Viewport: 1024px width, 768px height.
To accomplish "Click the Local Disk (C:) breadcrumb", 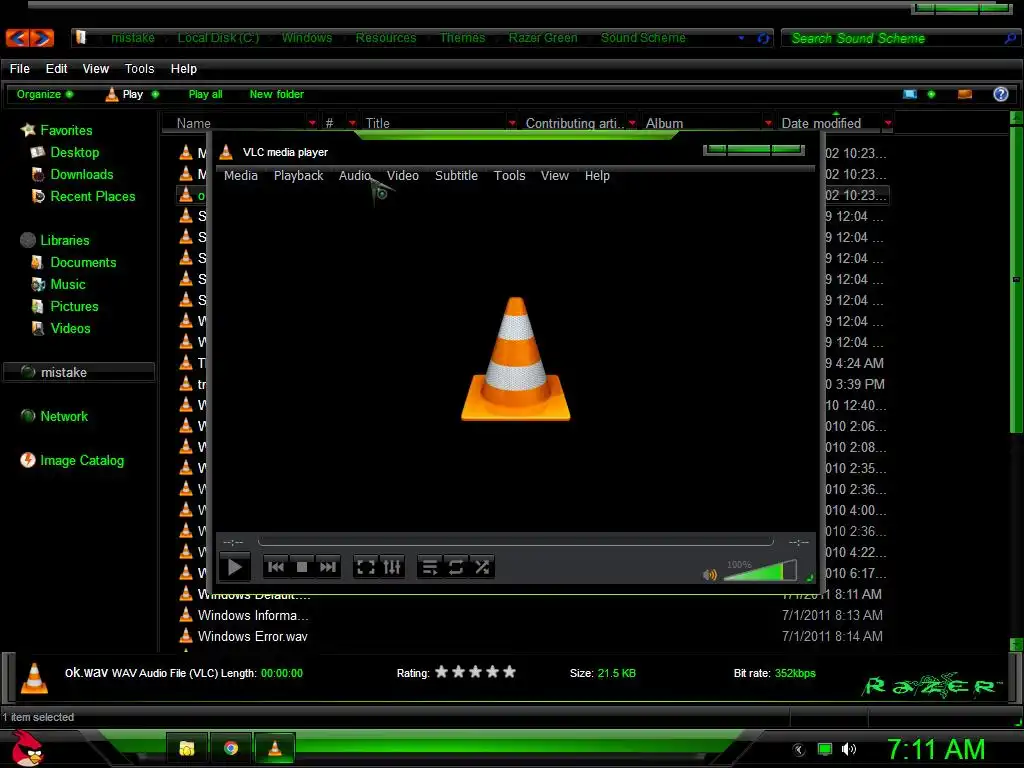I will (218, 38).
